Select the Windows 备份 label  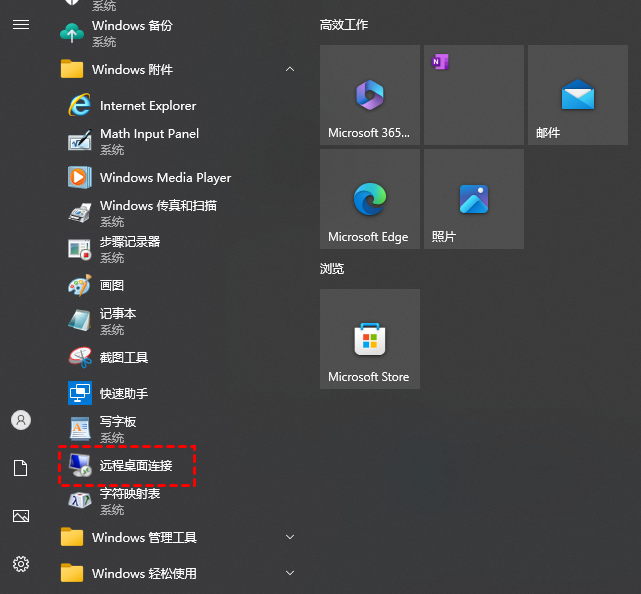132,26
